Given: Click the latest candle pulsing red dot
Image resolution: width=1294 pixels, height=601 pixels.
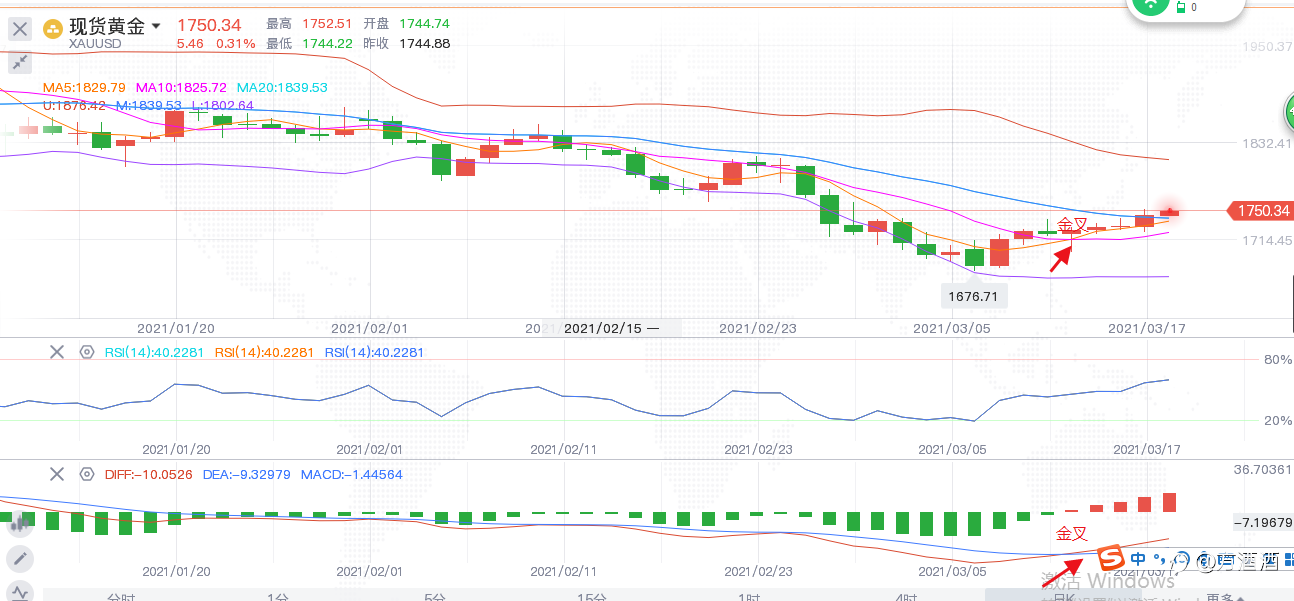Looking at the screenshot, I should point(1169,212).
